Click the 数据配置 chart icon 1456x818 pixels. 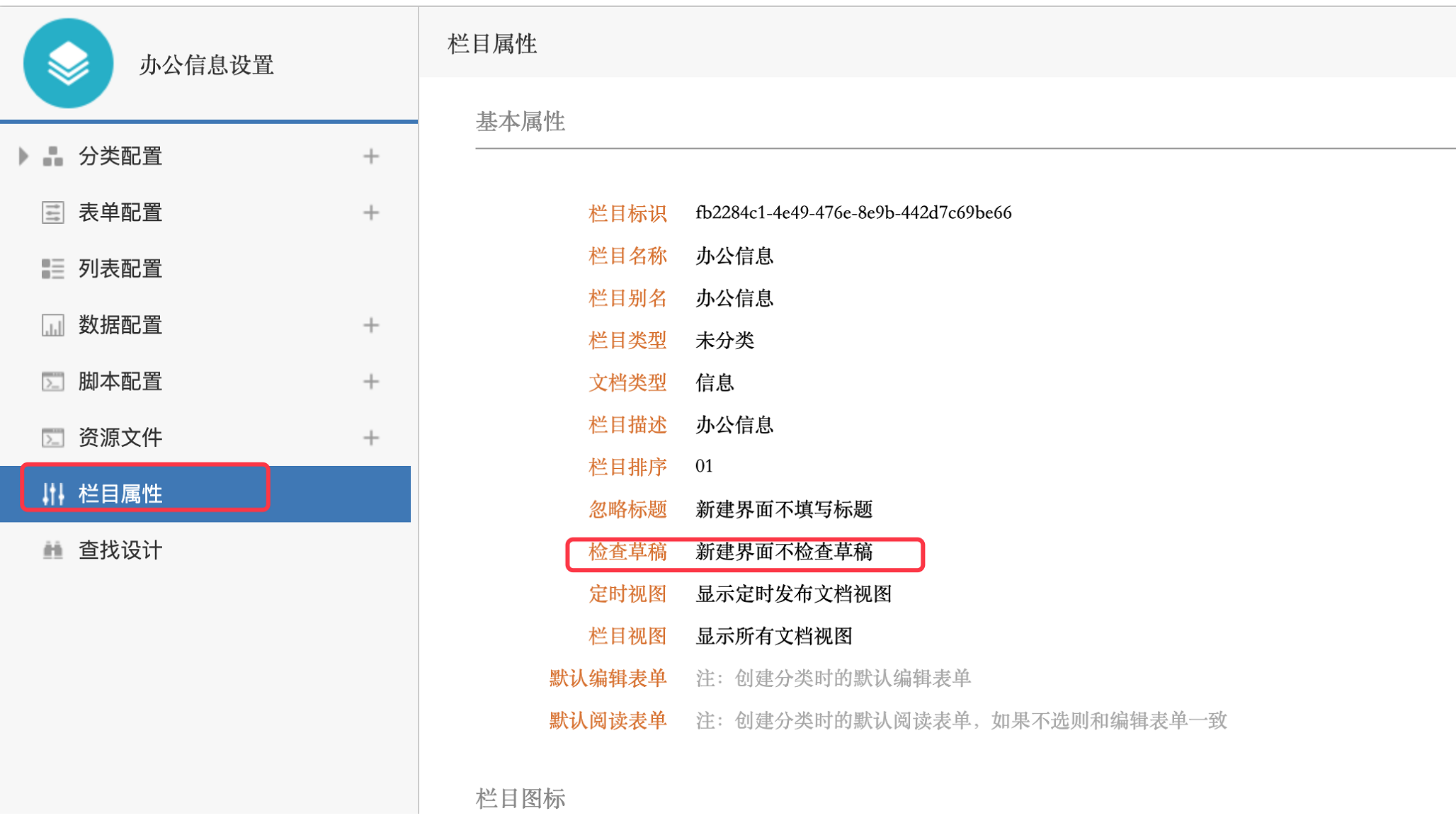[x=53, y=326]
